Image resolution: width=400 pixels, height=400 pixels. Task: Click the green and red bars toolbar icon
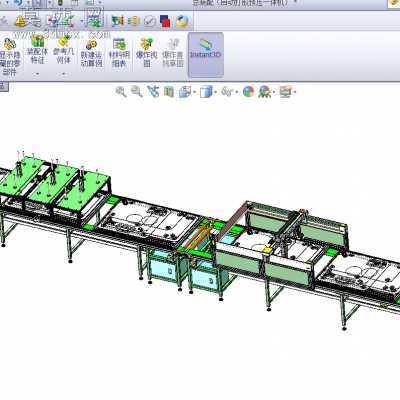[117, 21]
